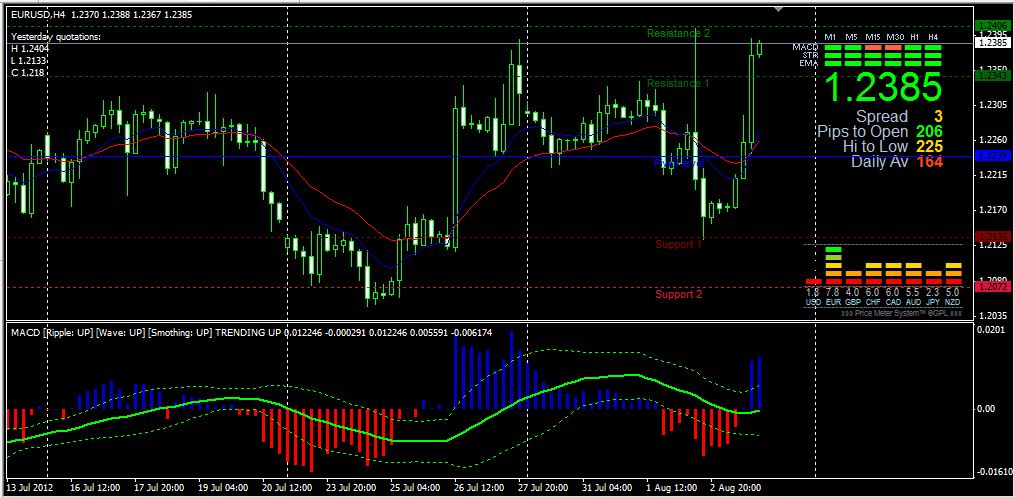Click the Yesterday quotations label
This screenshot has height=497, width=1014.
56,37
